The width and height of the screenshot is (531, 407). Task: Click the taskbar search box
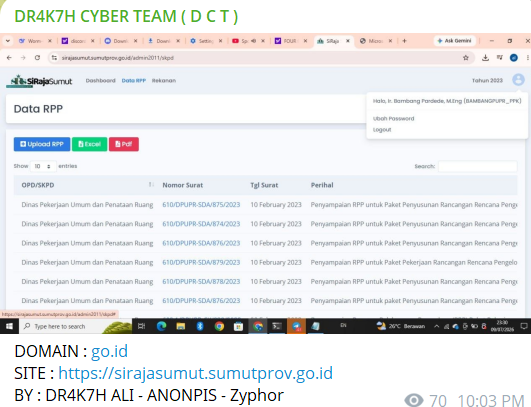tap(75, 326)
